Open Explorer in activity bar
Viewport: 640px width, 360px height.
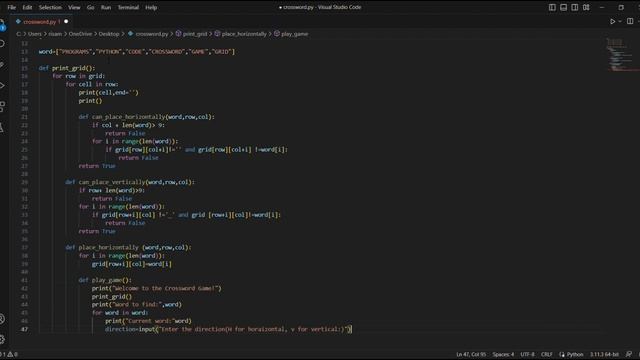point(2,24)
